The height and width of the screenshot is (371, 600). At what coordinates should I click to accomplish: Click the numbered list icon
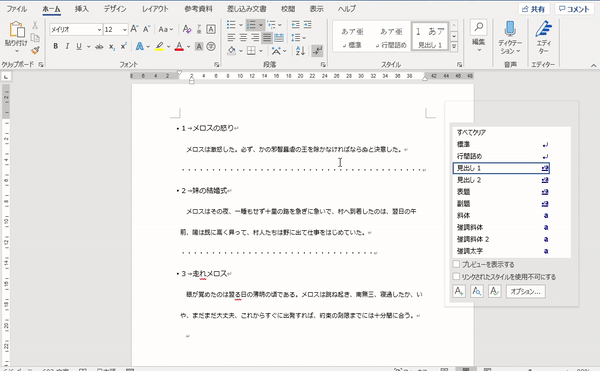pyautogui.click(x=251, y=25)
